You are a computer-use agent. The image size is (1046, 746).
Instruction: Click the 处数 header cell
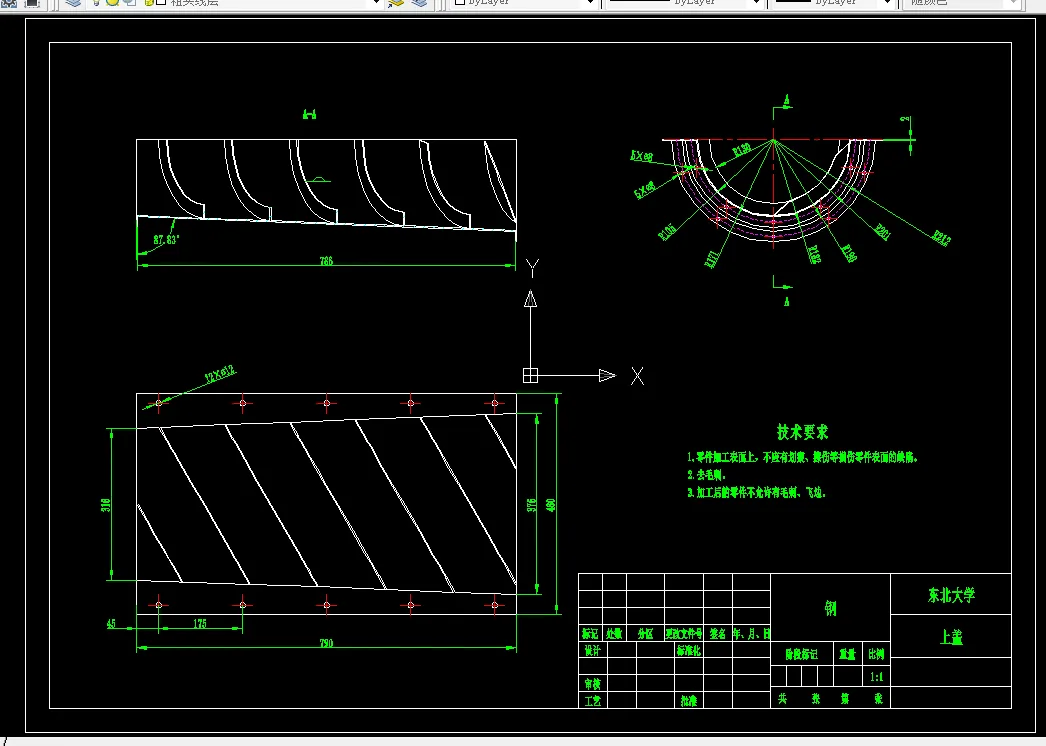(614, 633)
